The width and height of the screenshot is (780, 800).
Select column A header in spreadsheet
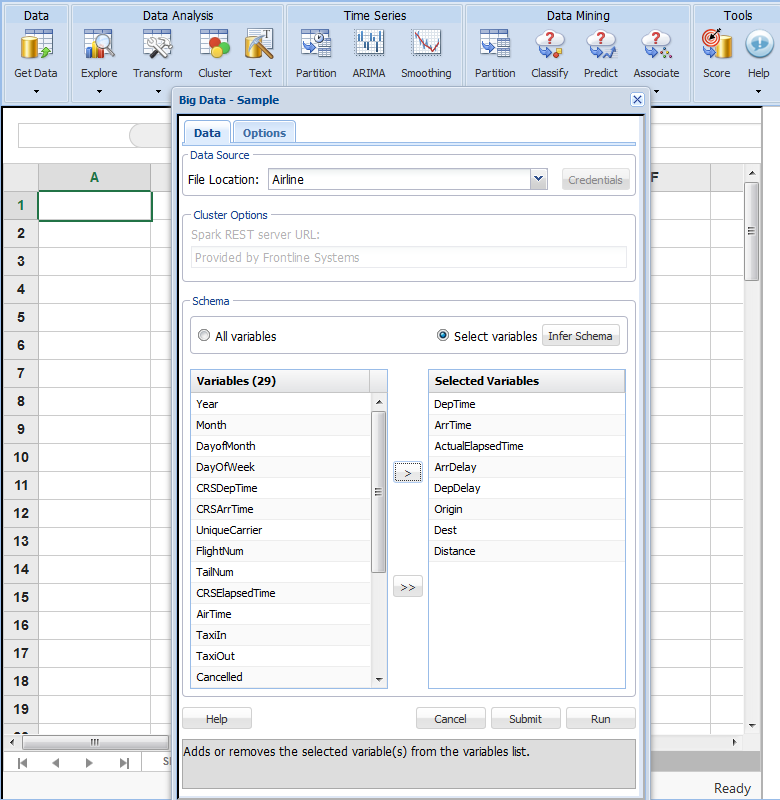tap(94, 177)
